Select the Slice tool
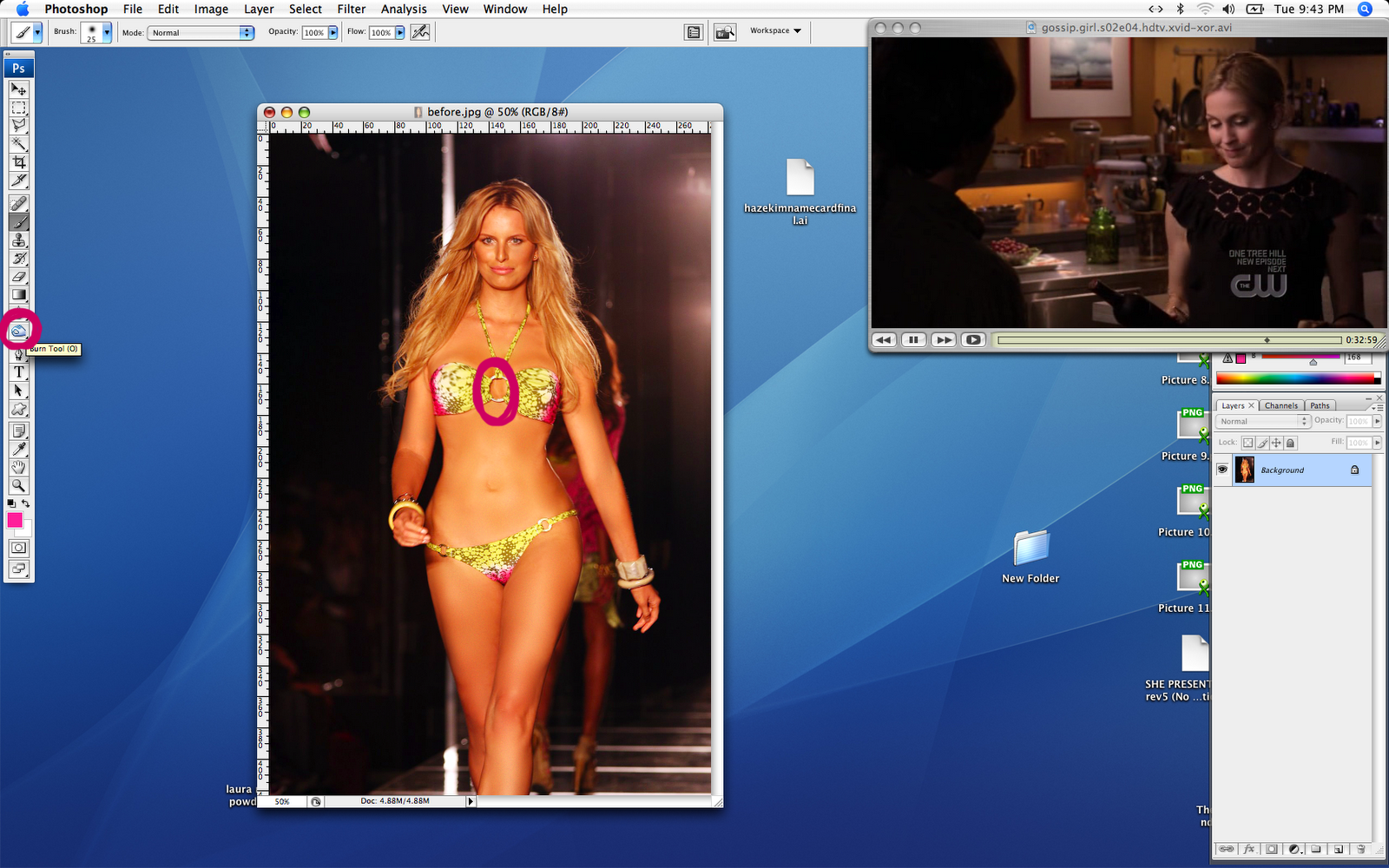The image size is (1389, 868). (x=18, y=181)
